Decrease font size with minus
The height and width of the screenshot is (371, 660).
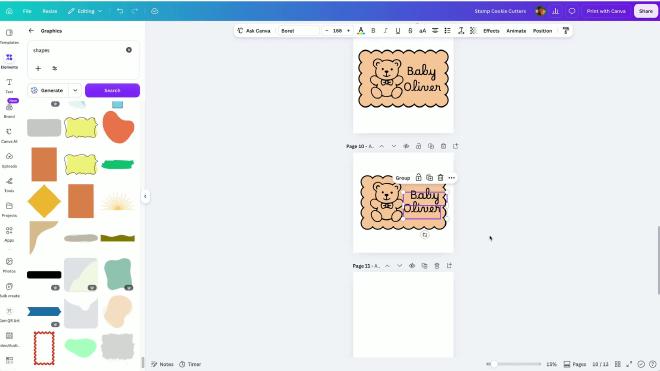pyautogui.click(x=327, y=31)
